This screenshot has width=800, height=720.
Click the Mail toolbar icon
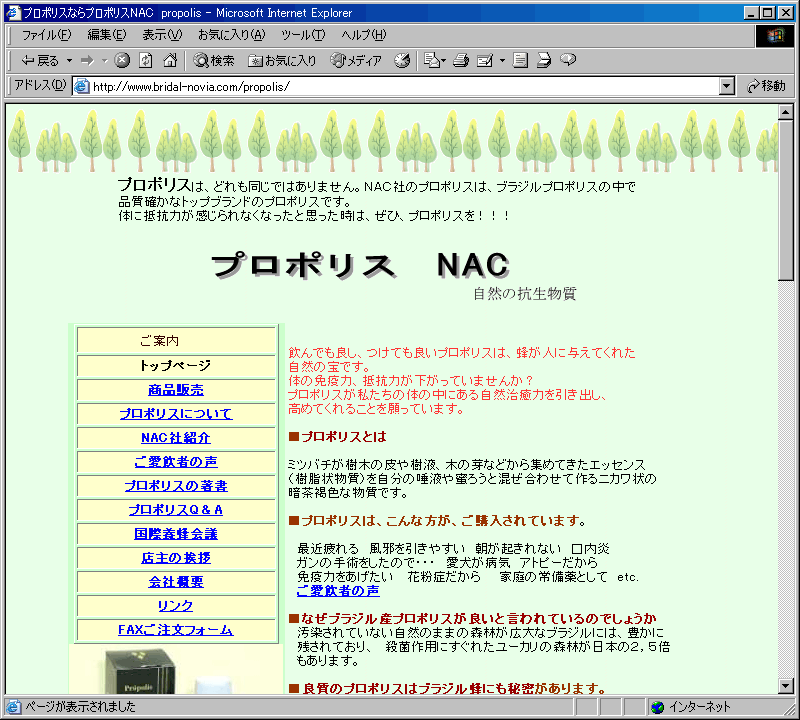(x=434, y=61)
